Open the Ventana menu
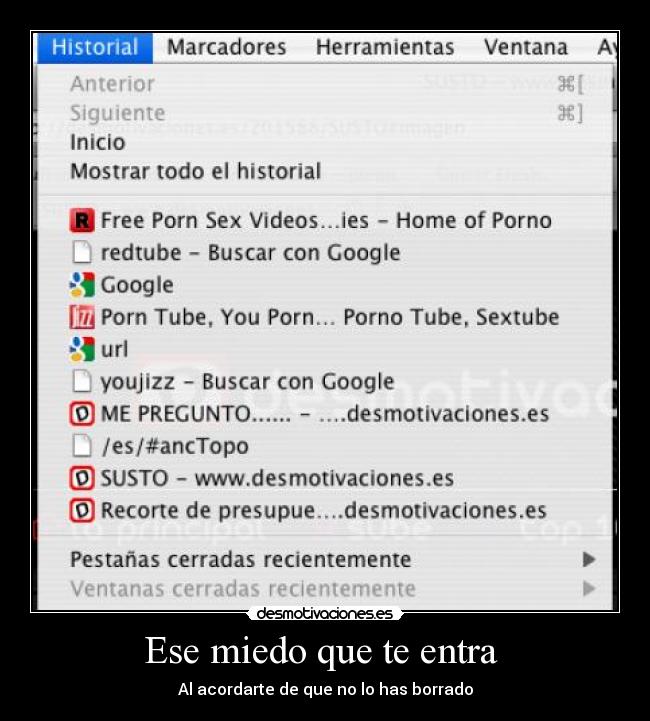 point(526,47)
